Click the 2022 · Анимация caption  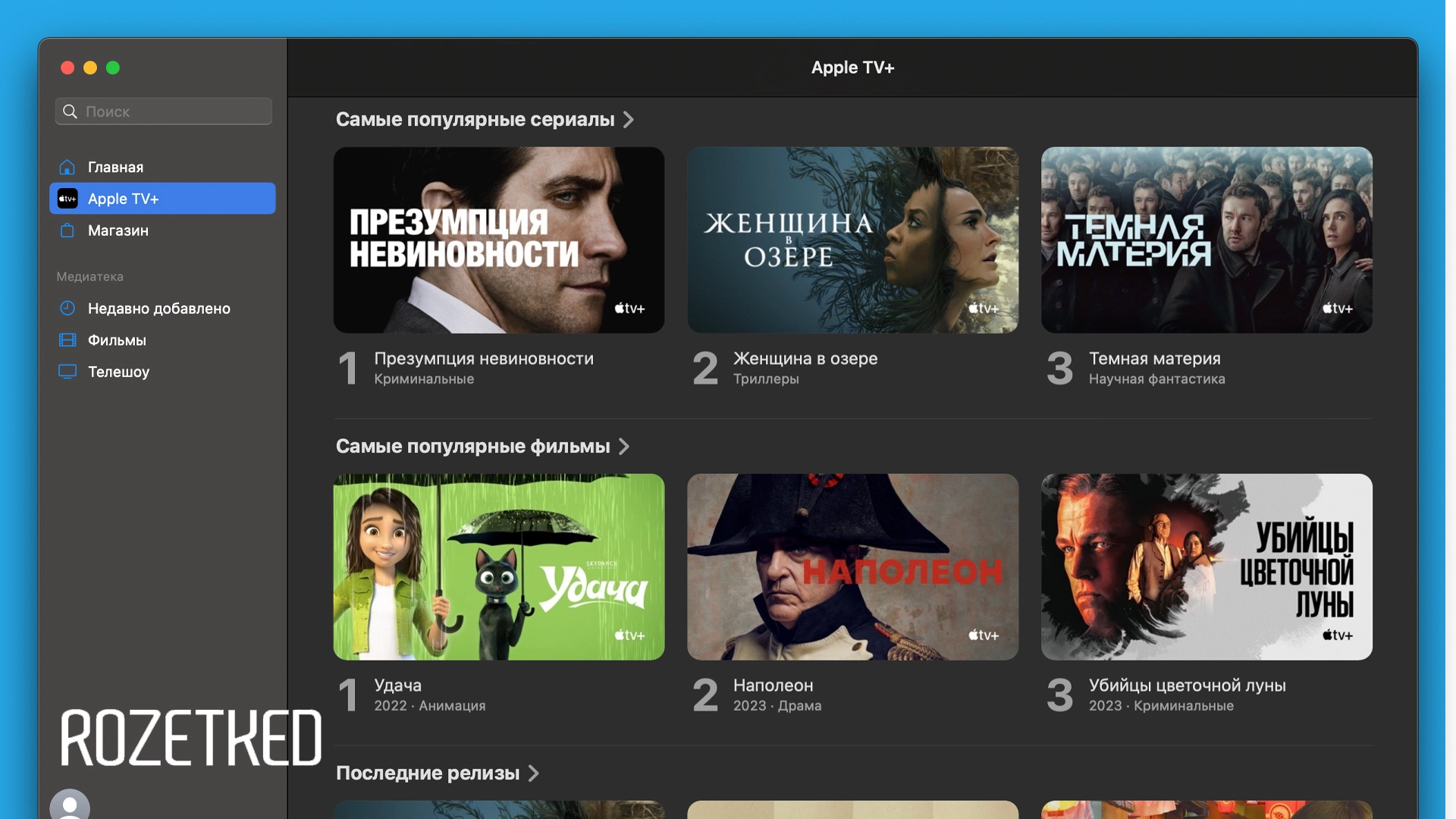tap(429, 706)
